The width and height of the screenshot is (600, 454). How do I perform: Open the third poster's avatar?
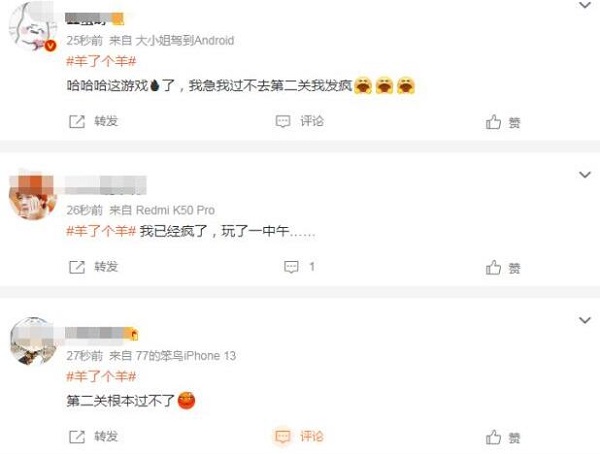click(33, 341)
